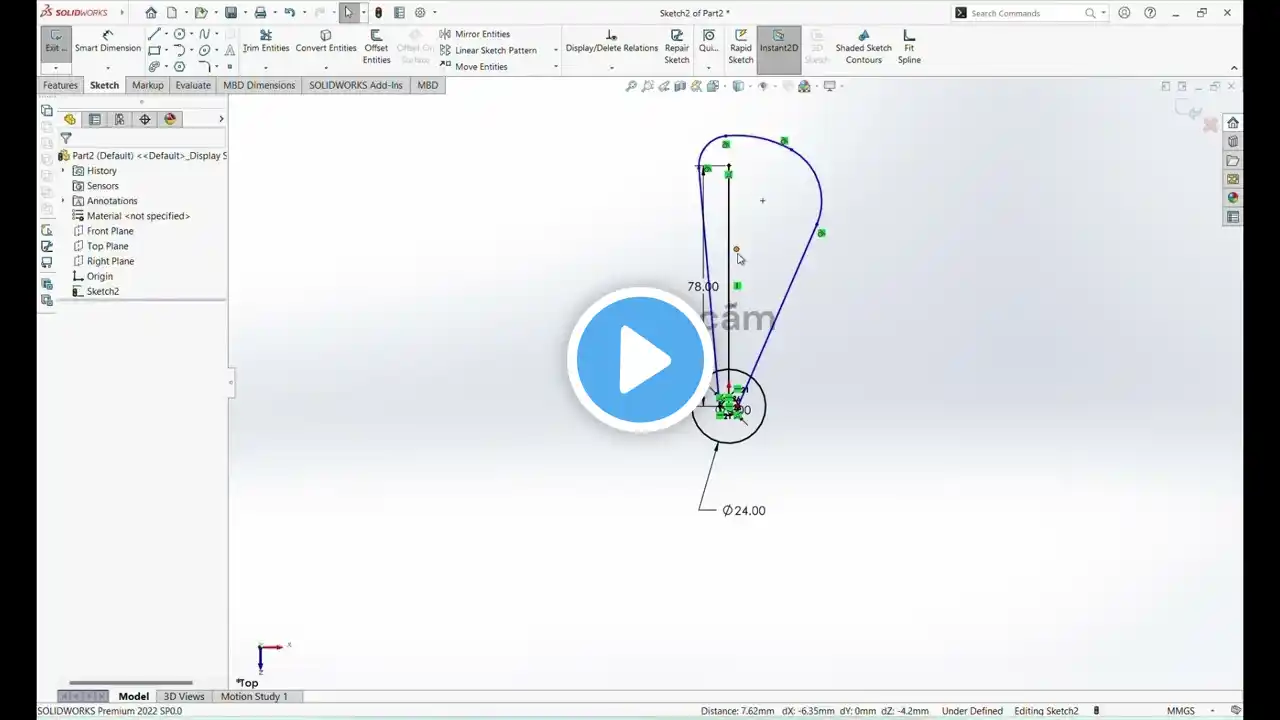Open the ConfigurationManager tab
The width and height of the screenshot is (1280, 720).
click(x=119, y=119)
